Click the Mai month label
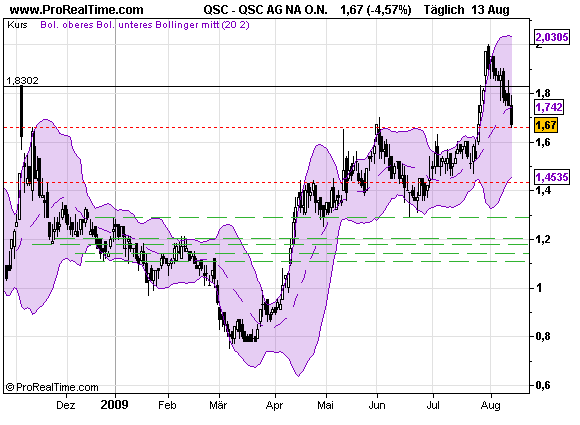 point(325,405)
